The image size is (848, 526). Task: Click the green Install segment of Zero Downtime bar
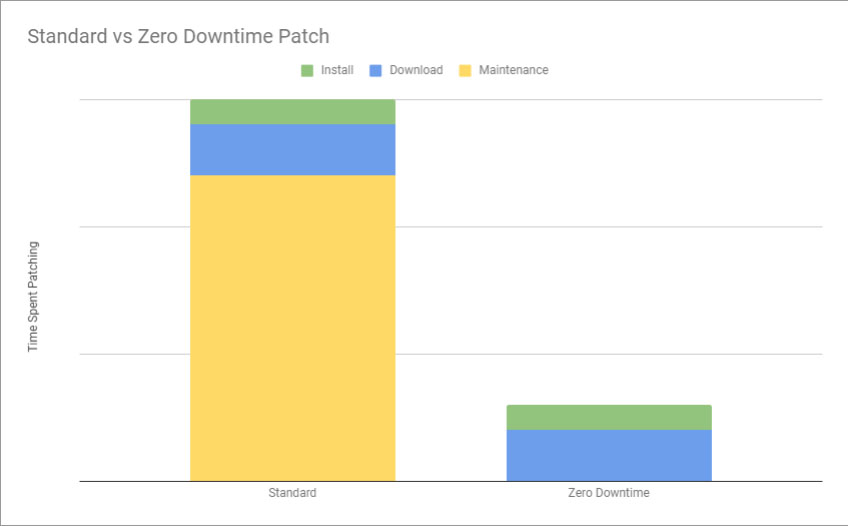pos(609,417)
